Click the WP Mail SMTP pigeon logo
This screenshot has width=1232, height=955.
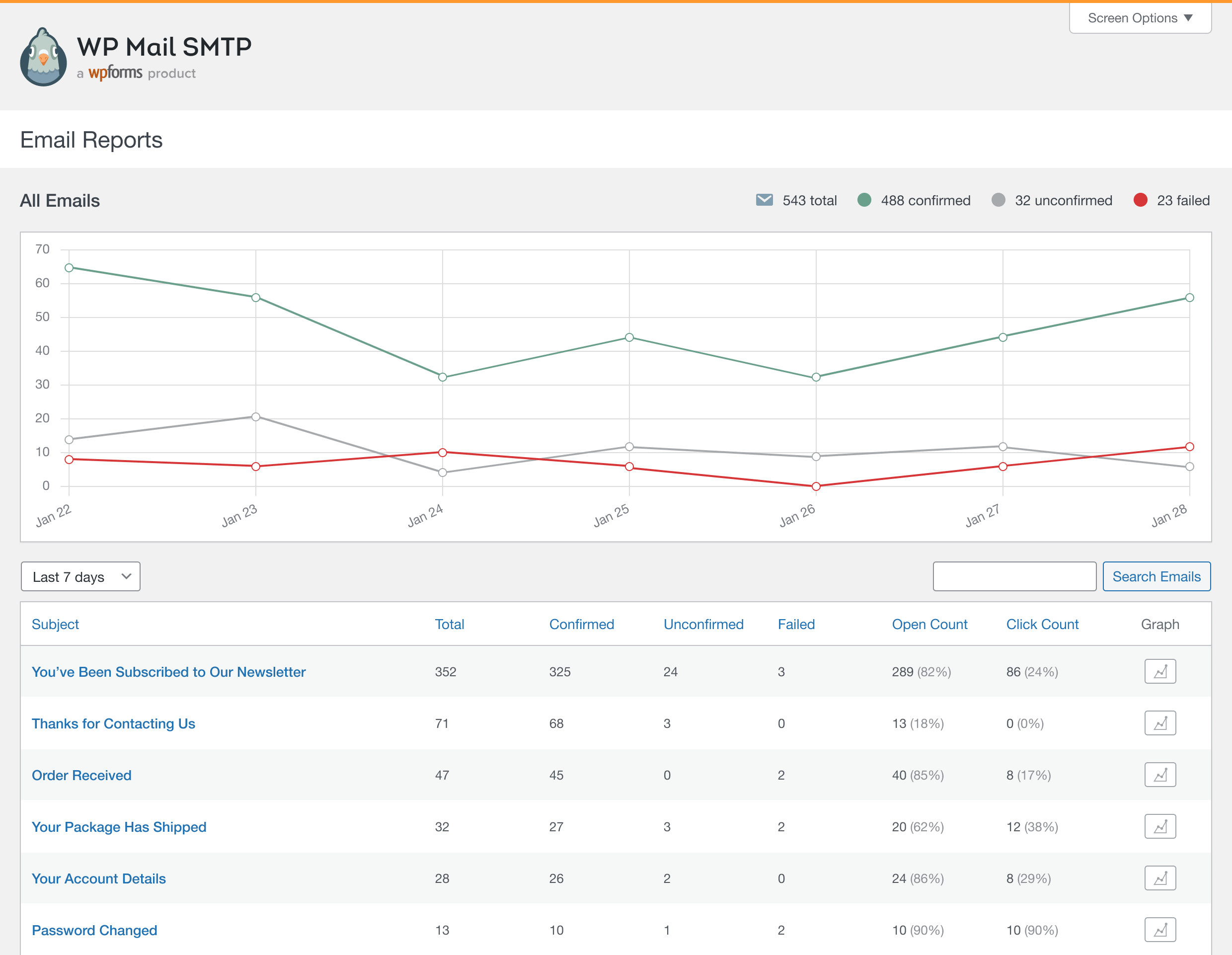pos(43,57)
